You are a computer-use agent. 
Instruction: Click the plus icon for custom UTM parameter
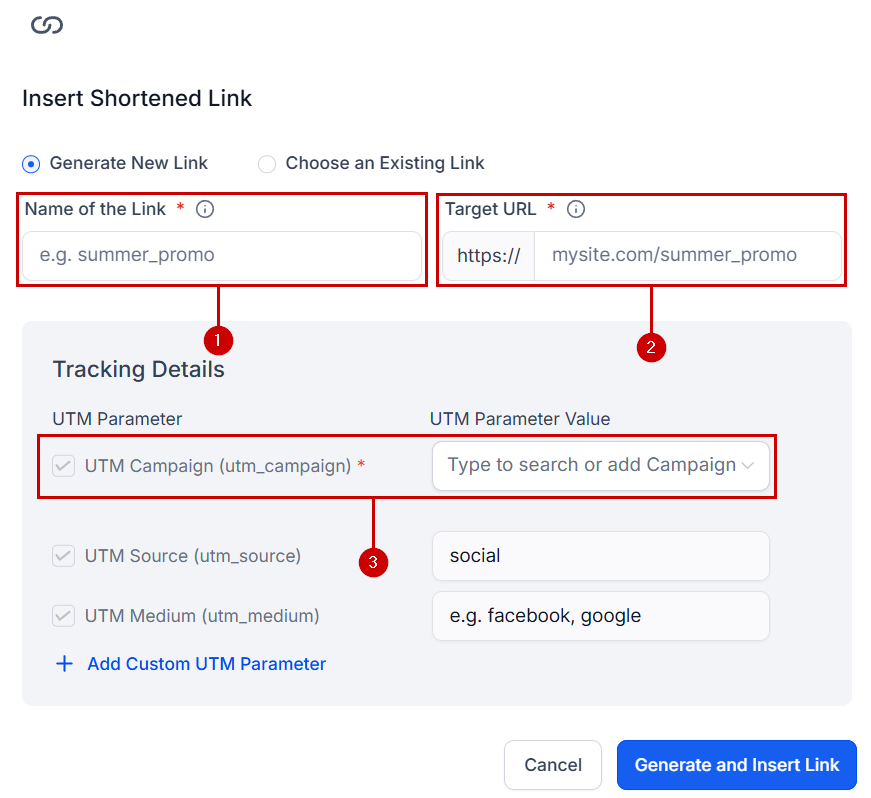[x=64, y=664]
